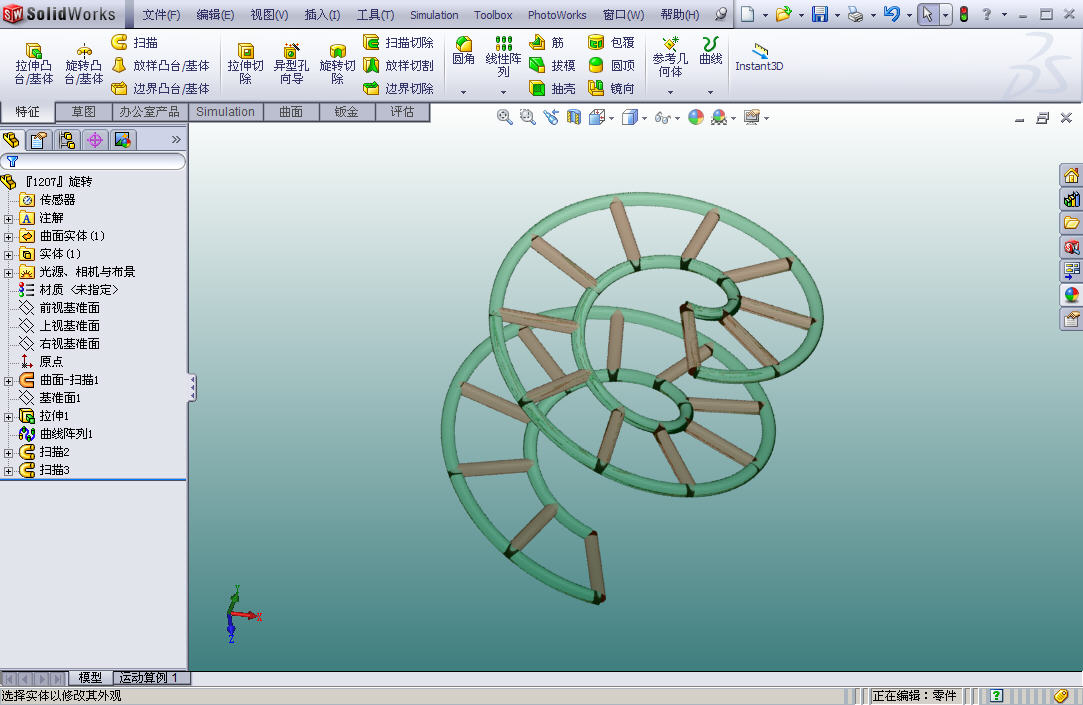Select the 材质 <未指定> item
This screenshot has width=1083, height=705.
click(69, 289)
